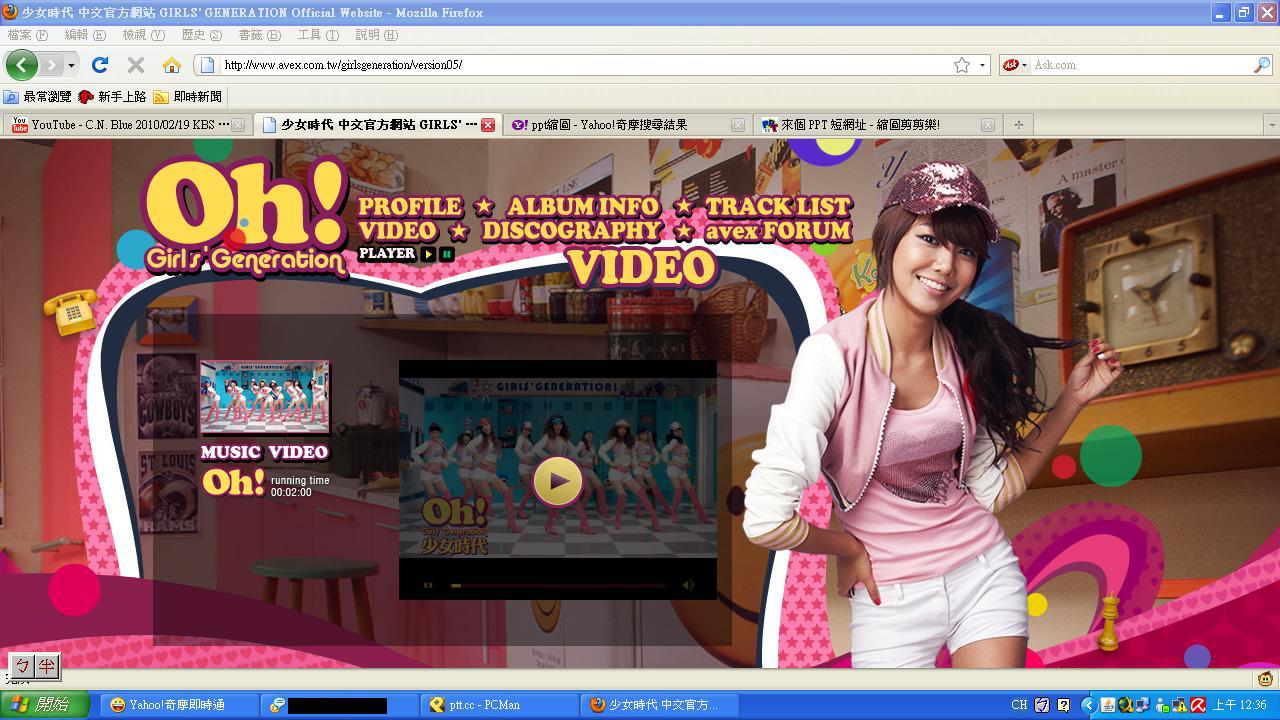Click the Stop loading X icon

pos(136,65)
